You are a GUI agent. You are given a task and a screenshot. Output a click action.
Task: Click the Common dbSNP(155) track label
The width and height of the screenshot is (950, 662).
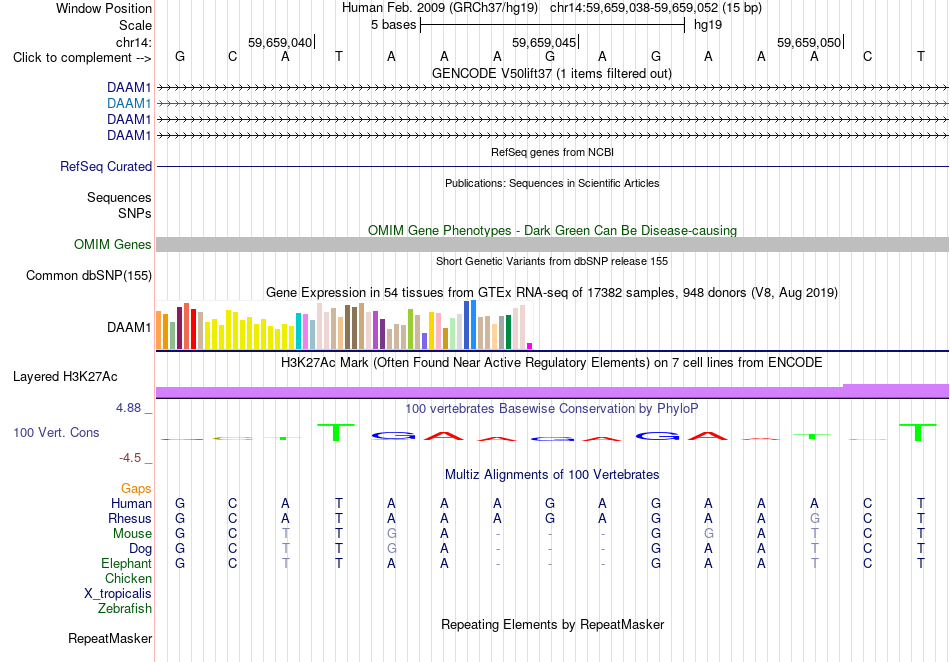click(x=89, y=276)
